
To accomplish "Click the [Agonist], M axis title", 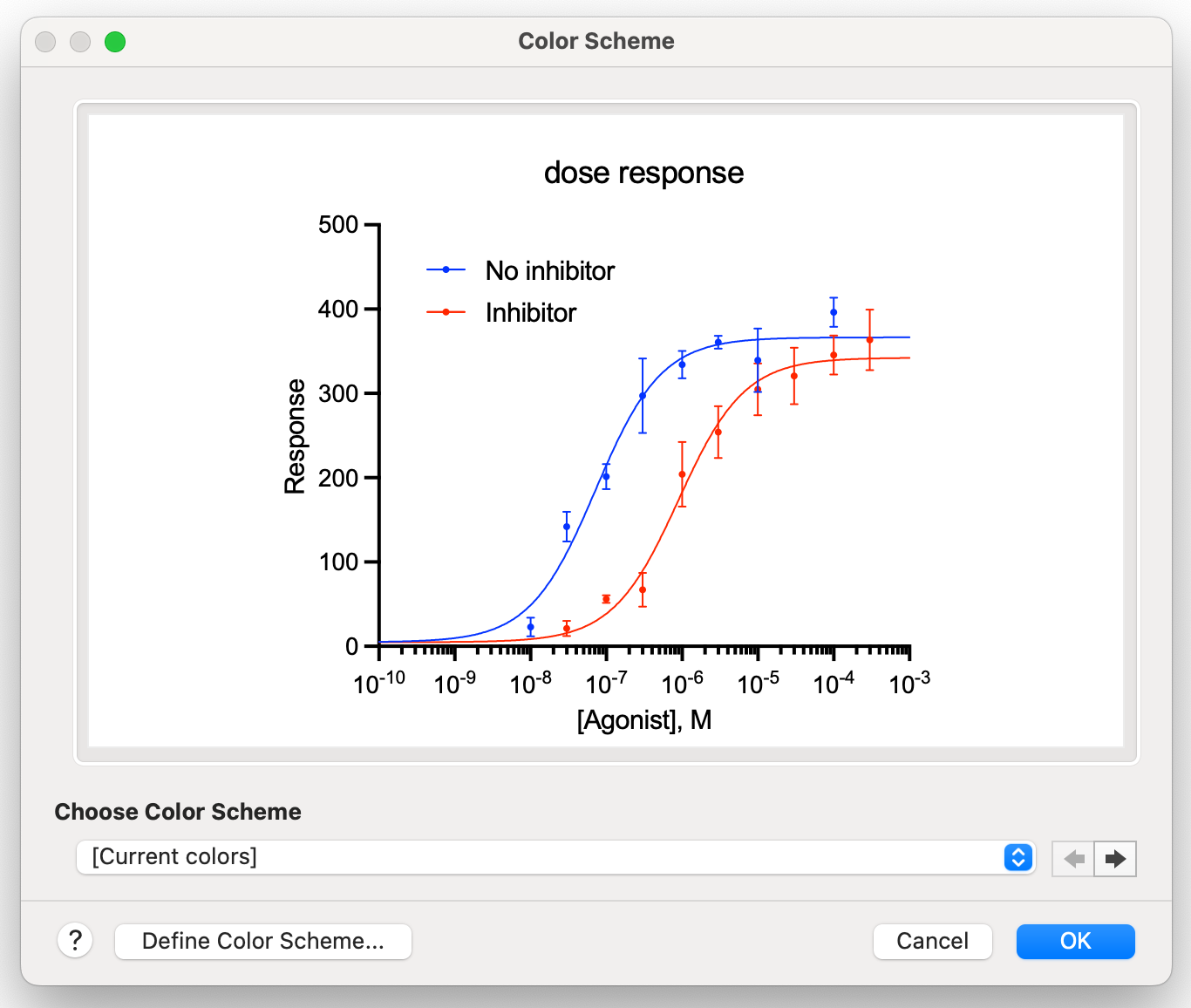I will (643, 720).
